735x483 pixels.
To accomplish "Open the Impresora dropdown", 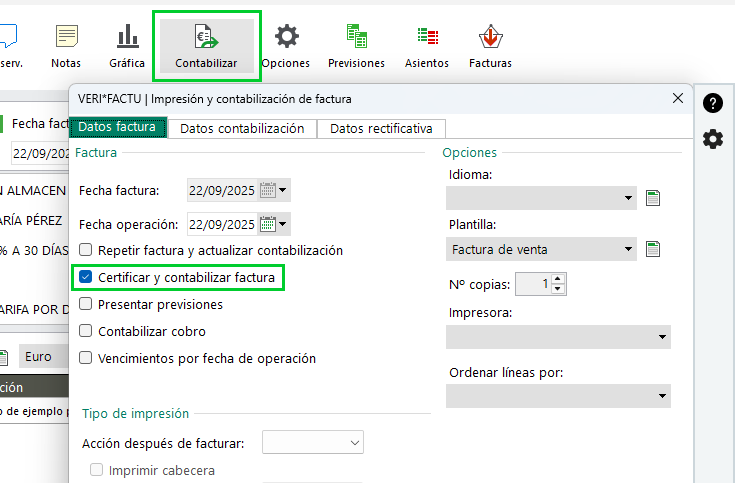I will pos(558,337).
